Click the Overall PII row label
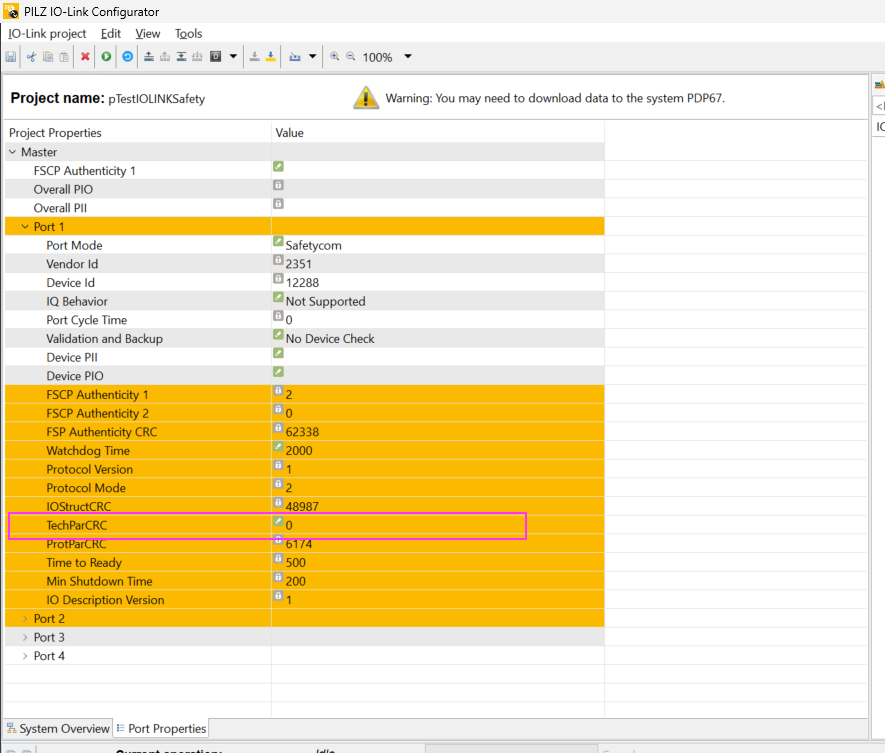Screen dimensions: 885x753 (x=60, y=208)
